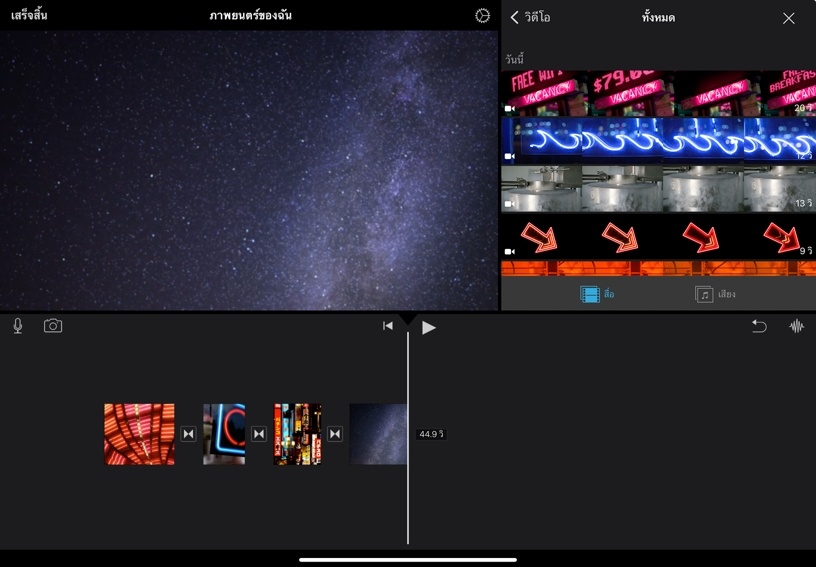This screenshot has width=816, height=567.
Task: Tap the เสร็จสิ้น button
Action: [29, 16]
